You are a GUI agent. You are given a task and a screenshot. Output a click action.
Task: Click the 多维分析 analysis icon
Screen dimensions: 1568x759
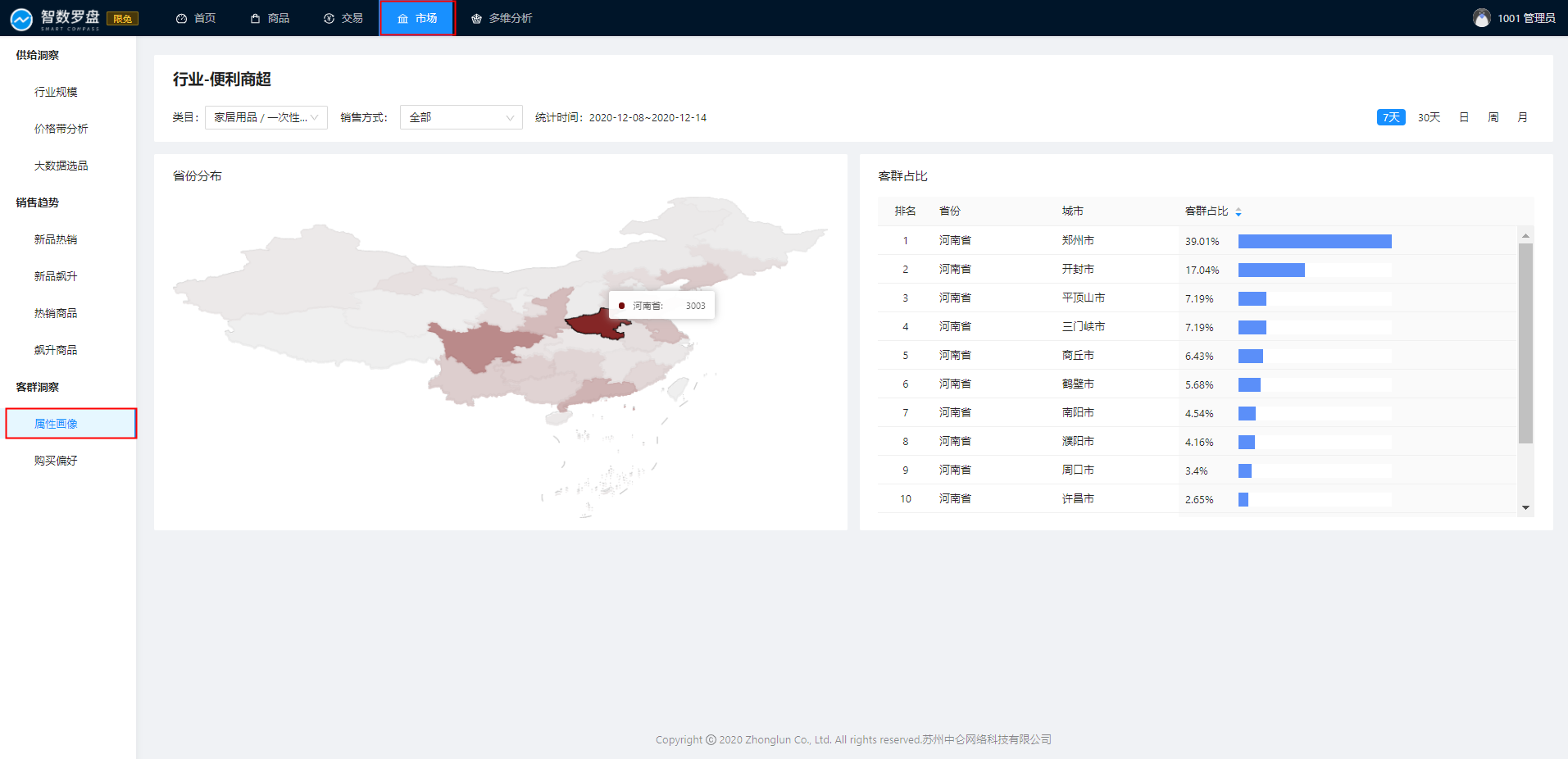(x=476, y=19)
